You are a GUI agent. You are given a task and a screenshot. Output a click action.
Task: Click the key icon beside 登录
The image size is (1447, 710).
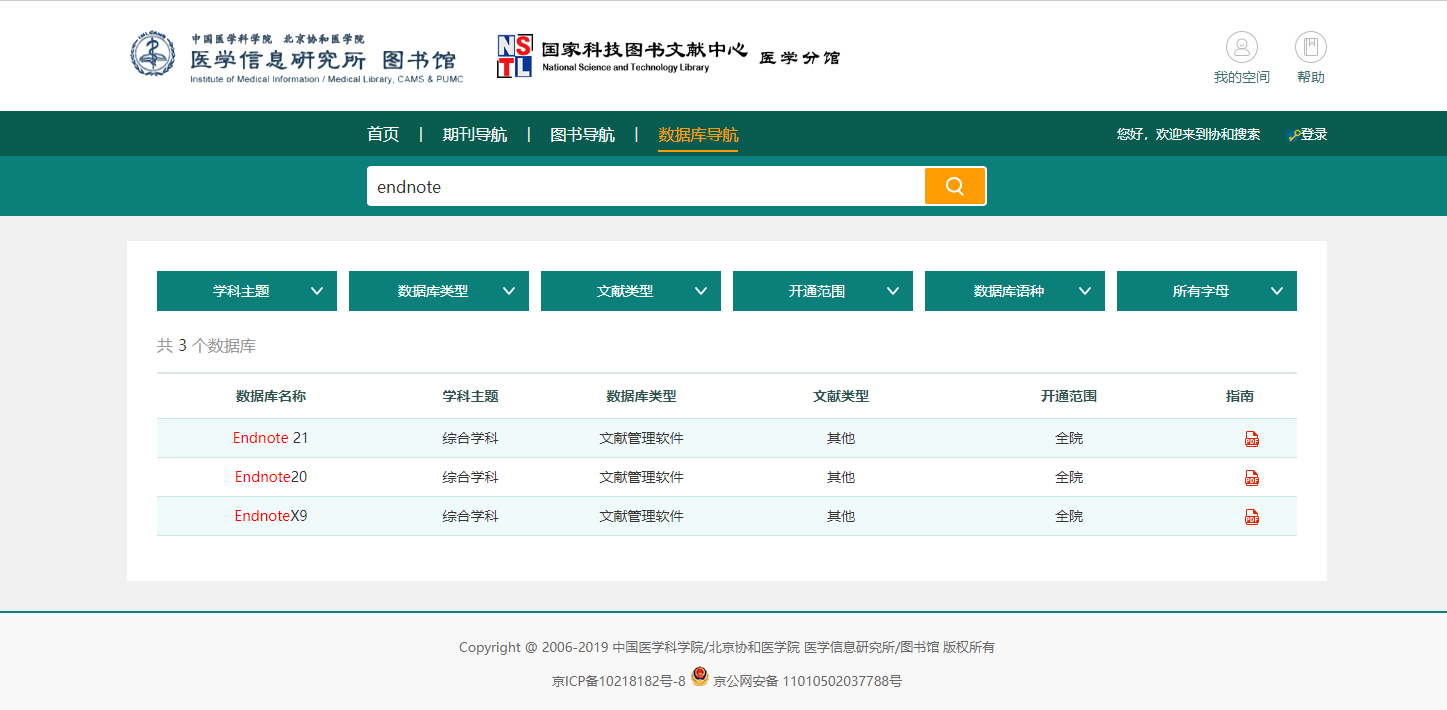(x=1294, y=135)
